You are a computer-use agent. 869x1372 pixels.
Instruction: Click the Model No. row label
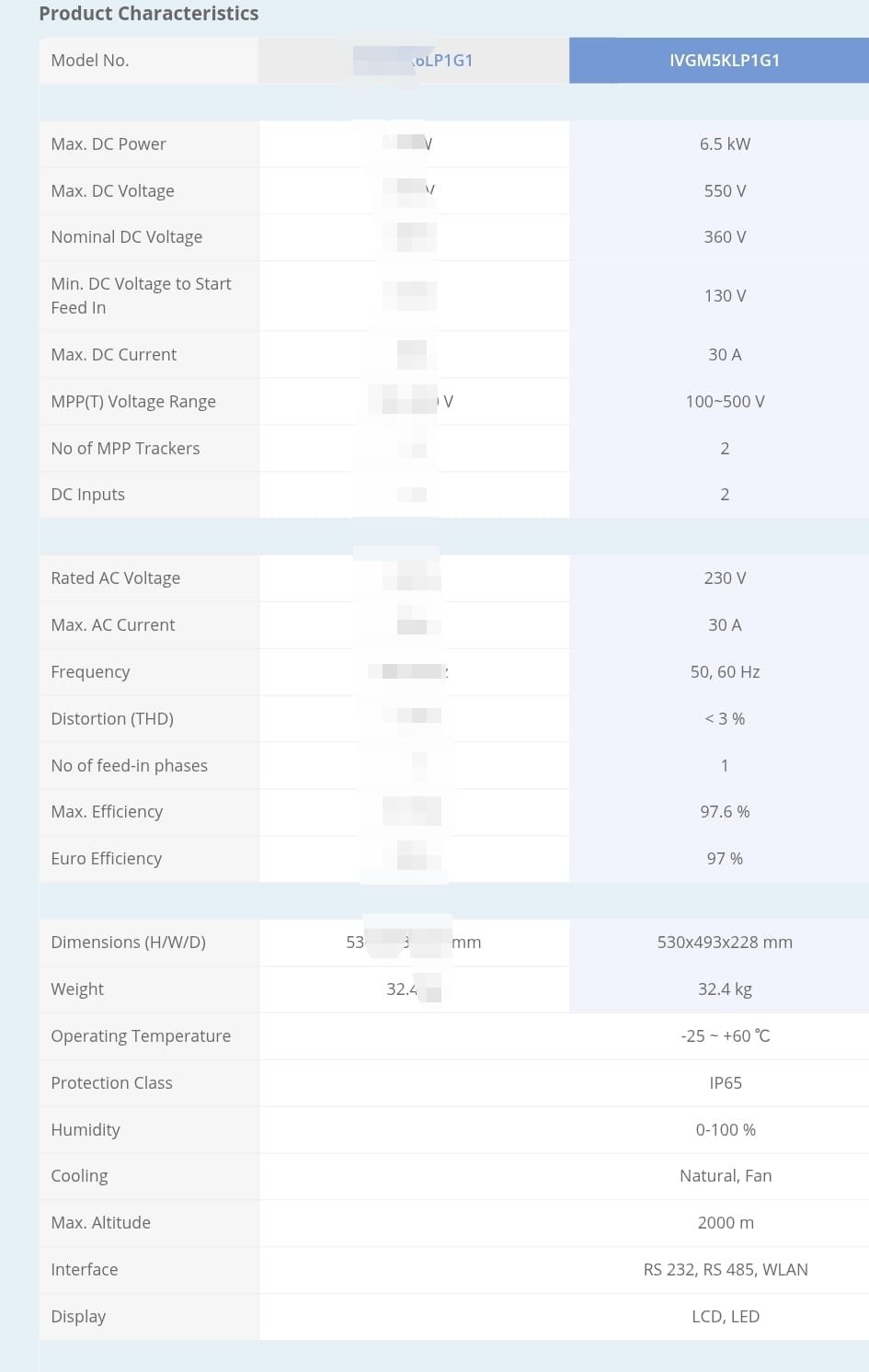90,61
